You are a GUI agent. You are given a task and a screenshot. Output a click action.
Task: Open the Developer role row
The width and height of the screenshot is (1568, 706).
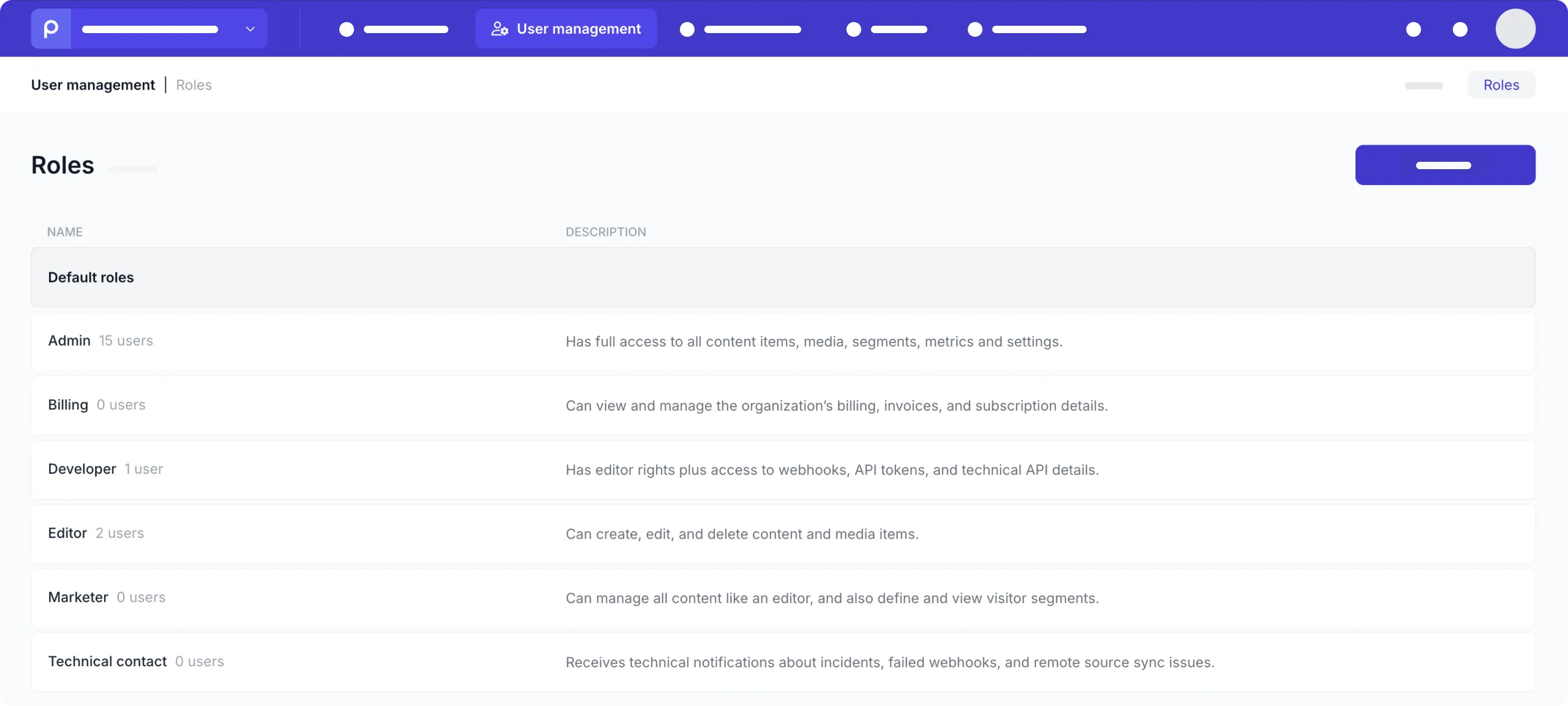(783, 469)
